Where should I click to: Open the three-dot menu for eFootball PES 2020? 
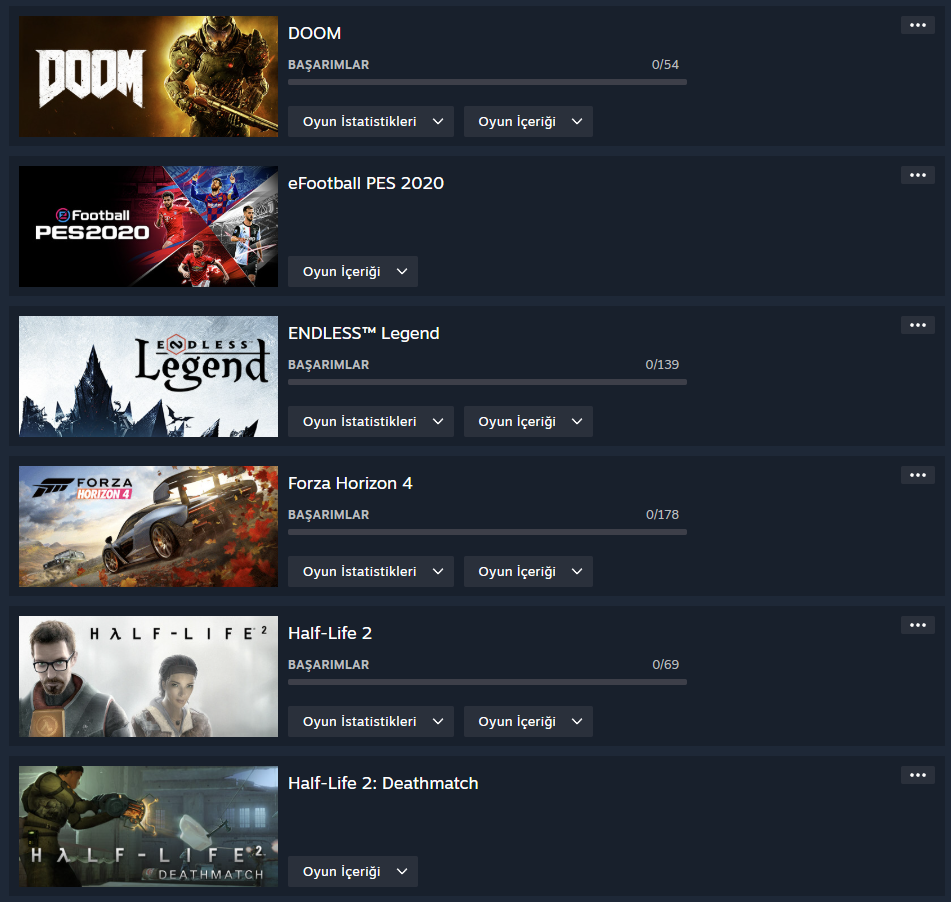point(917,175)
